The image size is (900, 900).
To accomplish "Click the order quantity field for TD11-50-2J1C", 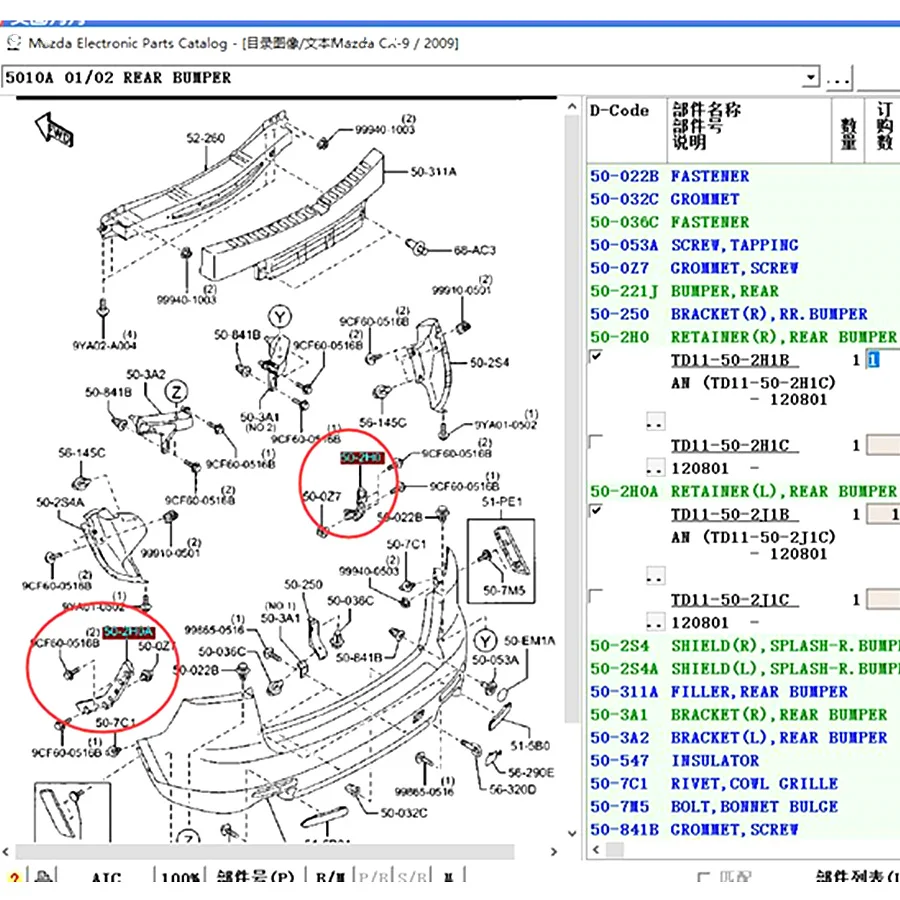I will click(x=883, y=600).
